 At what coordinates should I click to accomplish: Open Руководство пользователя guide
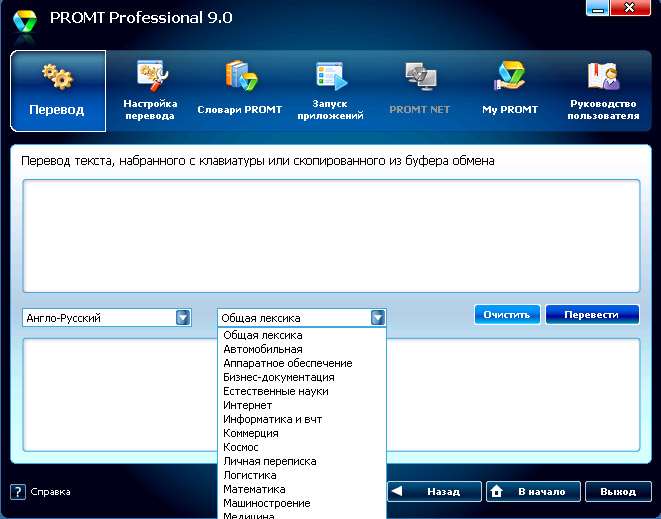tap(603, 91)
